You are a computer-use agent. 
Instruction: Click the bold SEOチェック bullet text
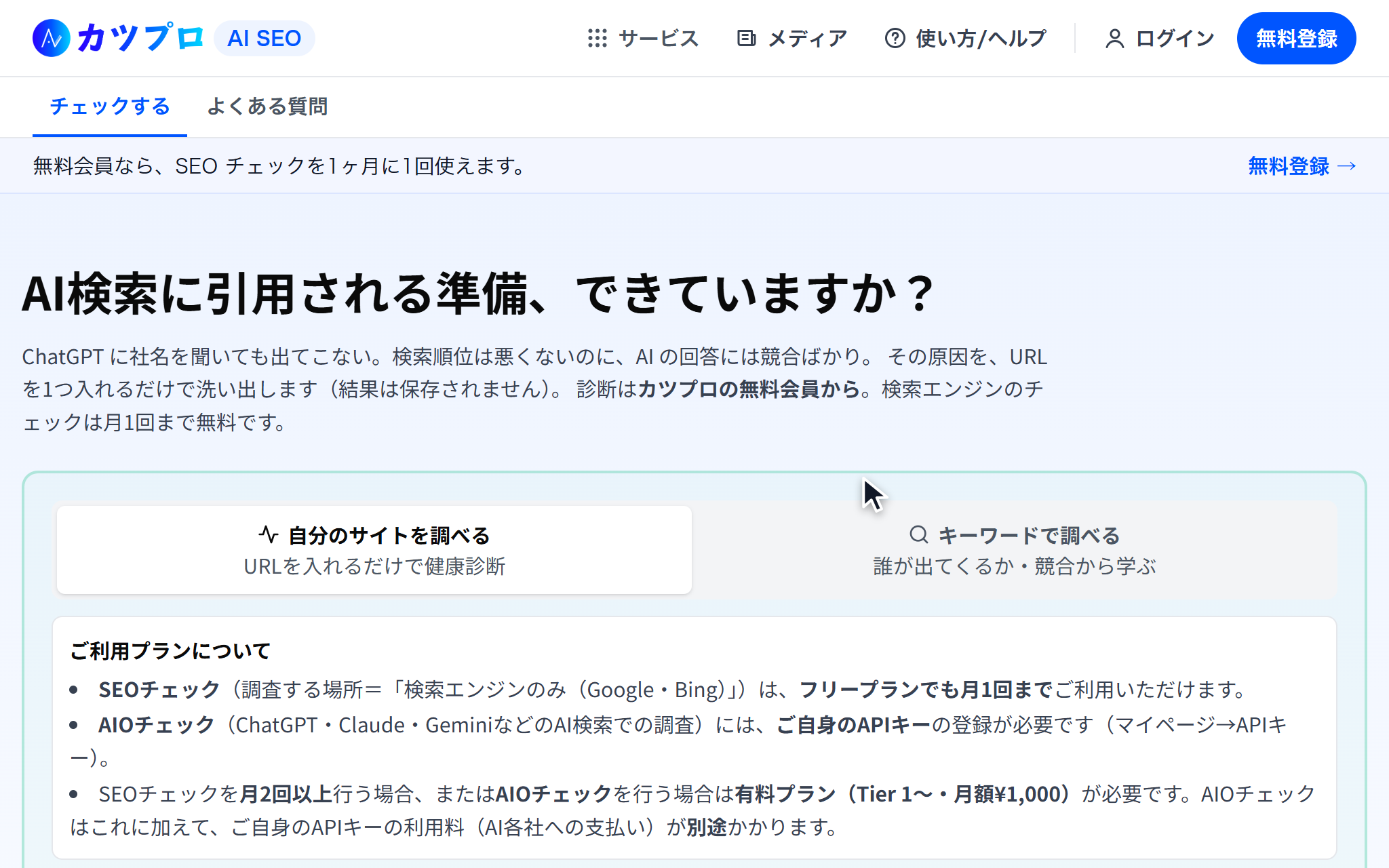(x=159, y=690)
